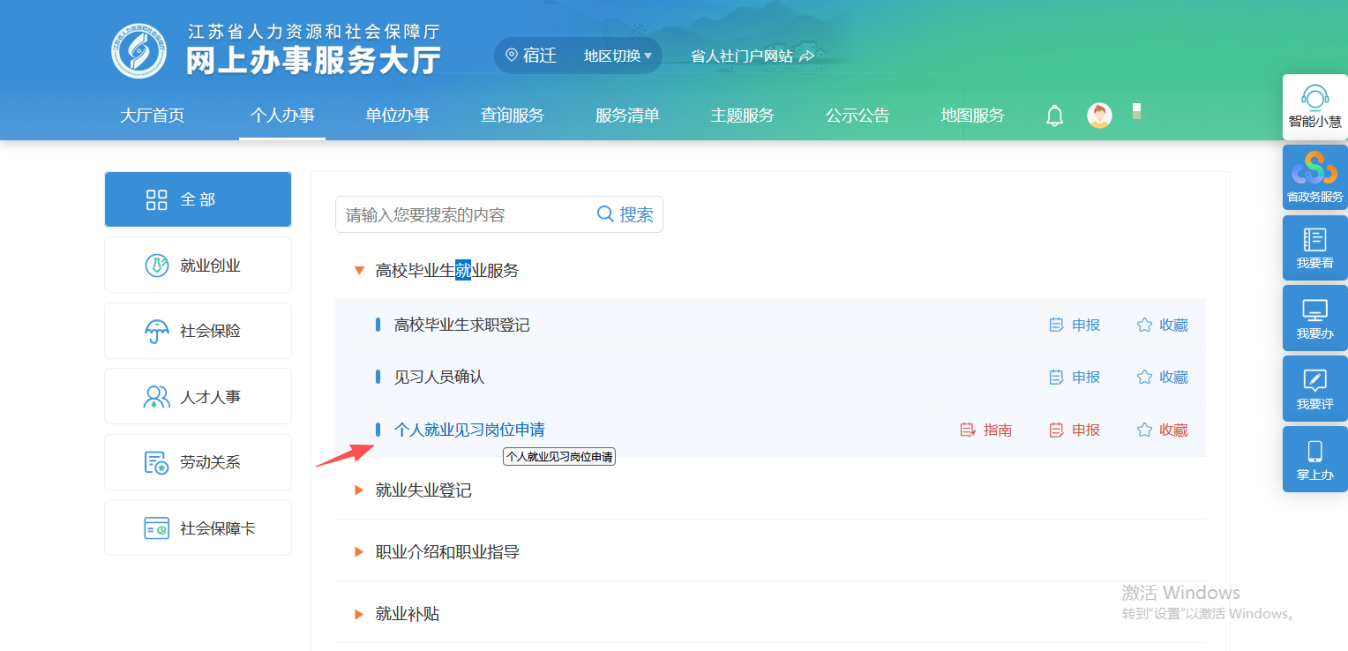Click the search content input field
This screenshot has height=651, width=1348.
pyautogui.click(x=465, y=215)
